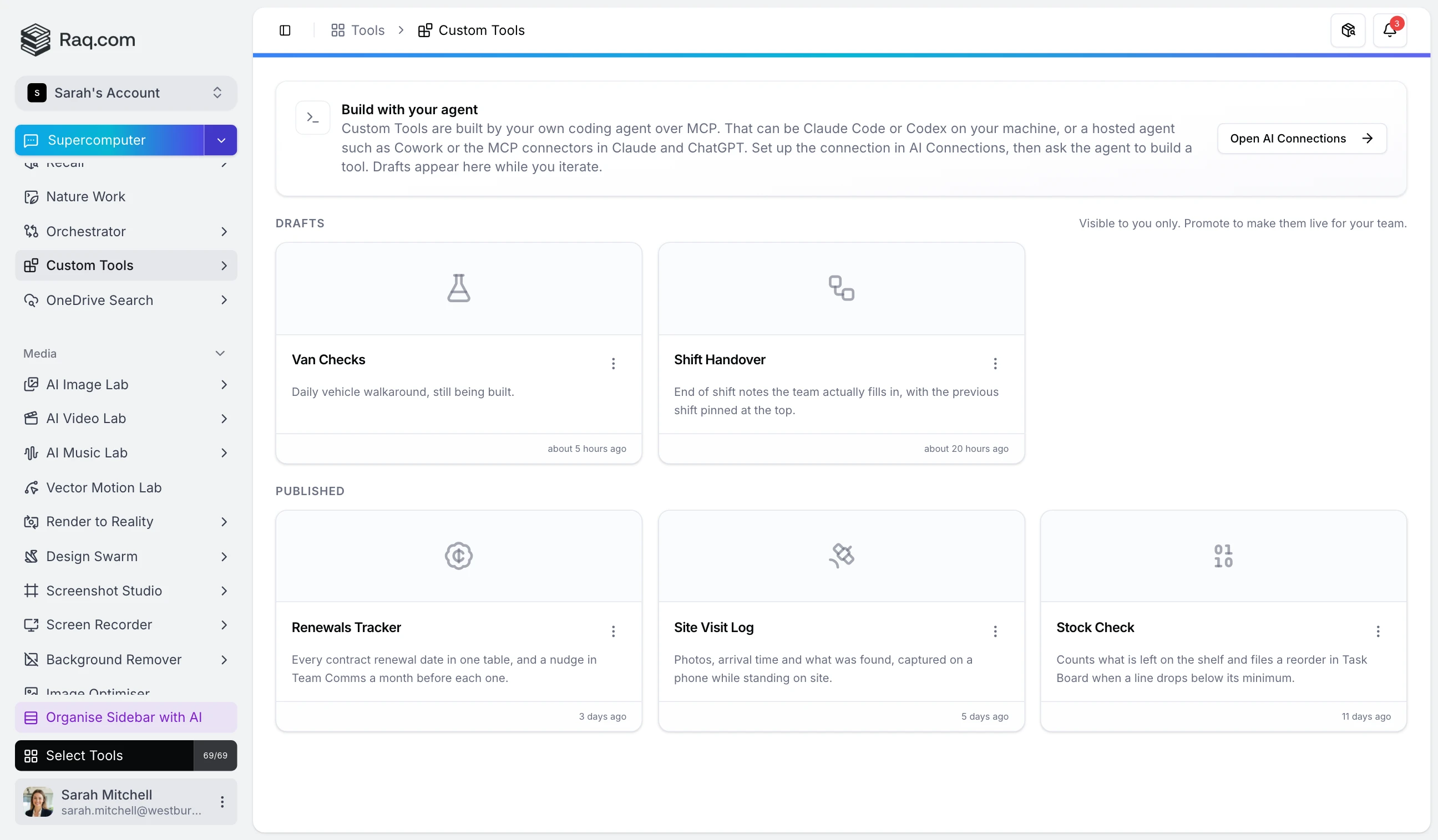1438x840 pixels.
Task: Open Site Visit Log more options menu
Action: pyautogui.click(x=995, y=632)
